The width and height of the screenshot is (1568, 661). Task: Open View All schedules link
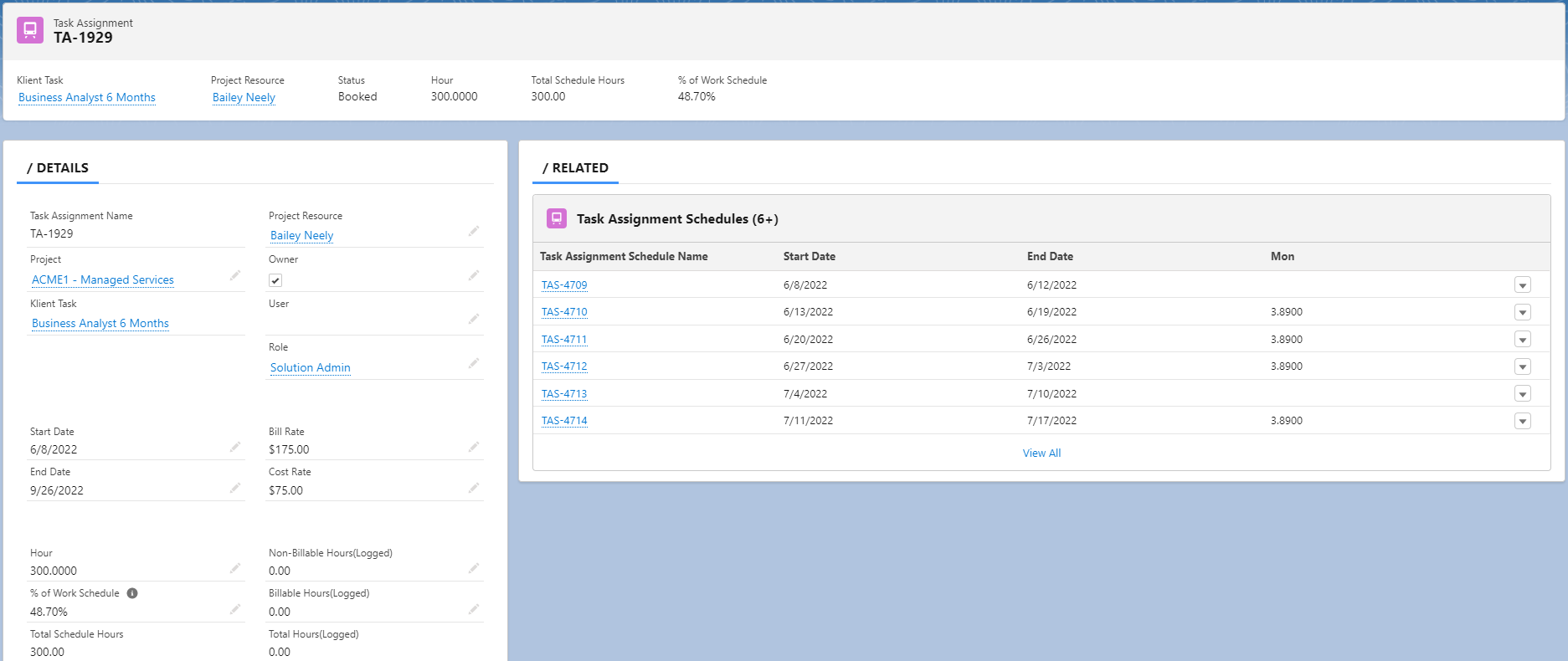(x=1041, y=453)
